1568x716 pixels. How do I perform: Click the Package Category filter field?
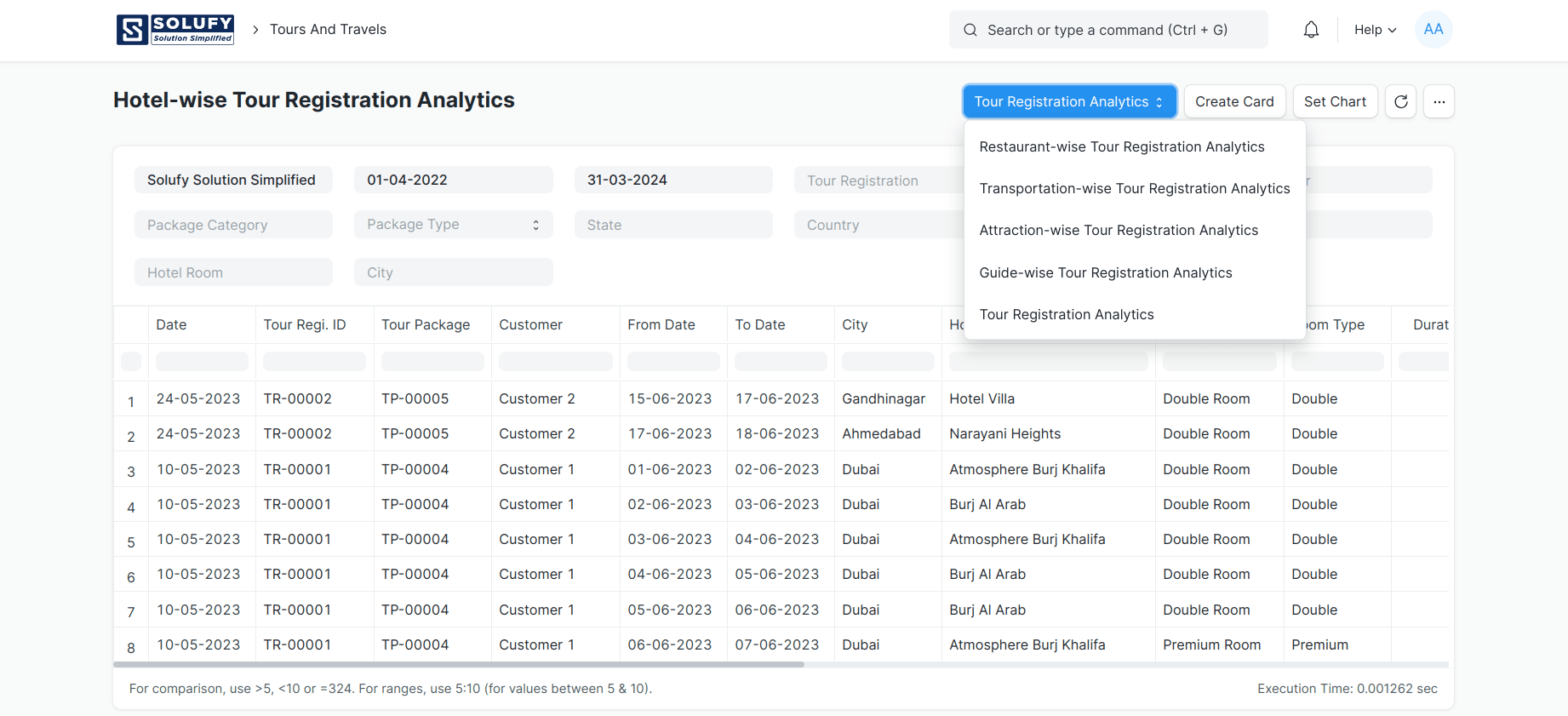pyautogui.click(x=233, y=225)
